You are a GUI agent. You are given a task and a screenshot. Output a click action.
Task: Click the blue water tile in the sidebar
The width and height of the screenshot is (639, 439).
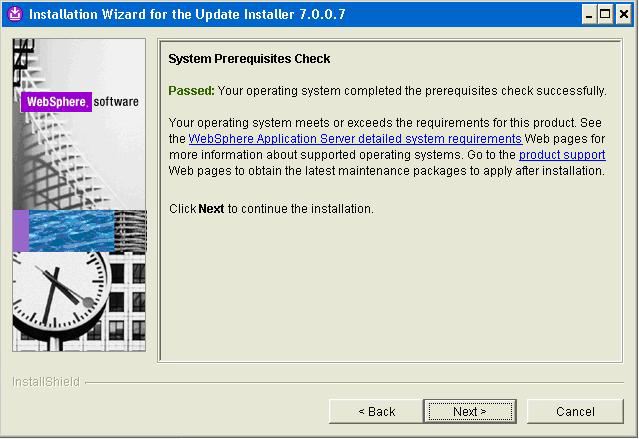(x=71, y=231)
